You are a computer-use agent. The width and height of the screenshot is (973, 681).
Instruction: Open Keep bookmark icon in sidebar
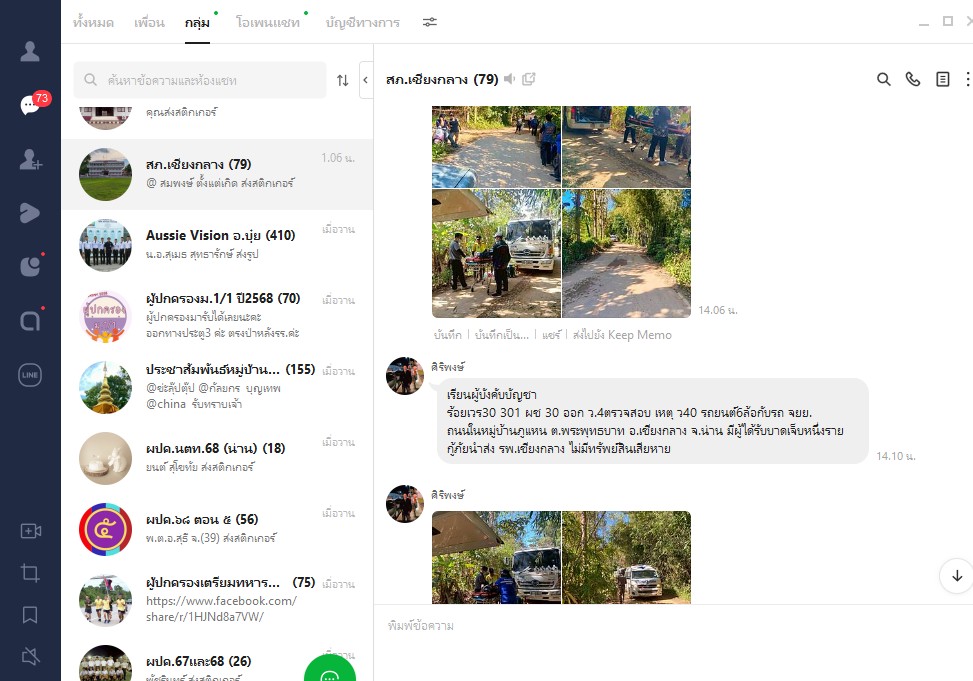(30, 614)
